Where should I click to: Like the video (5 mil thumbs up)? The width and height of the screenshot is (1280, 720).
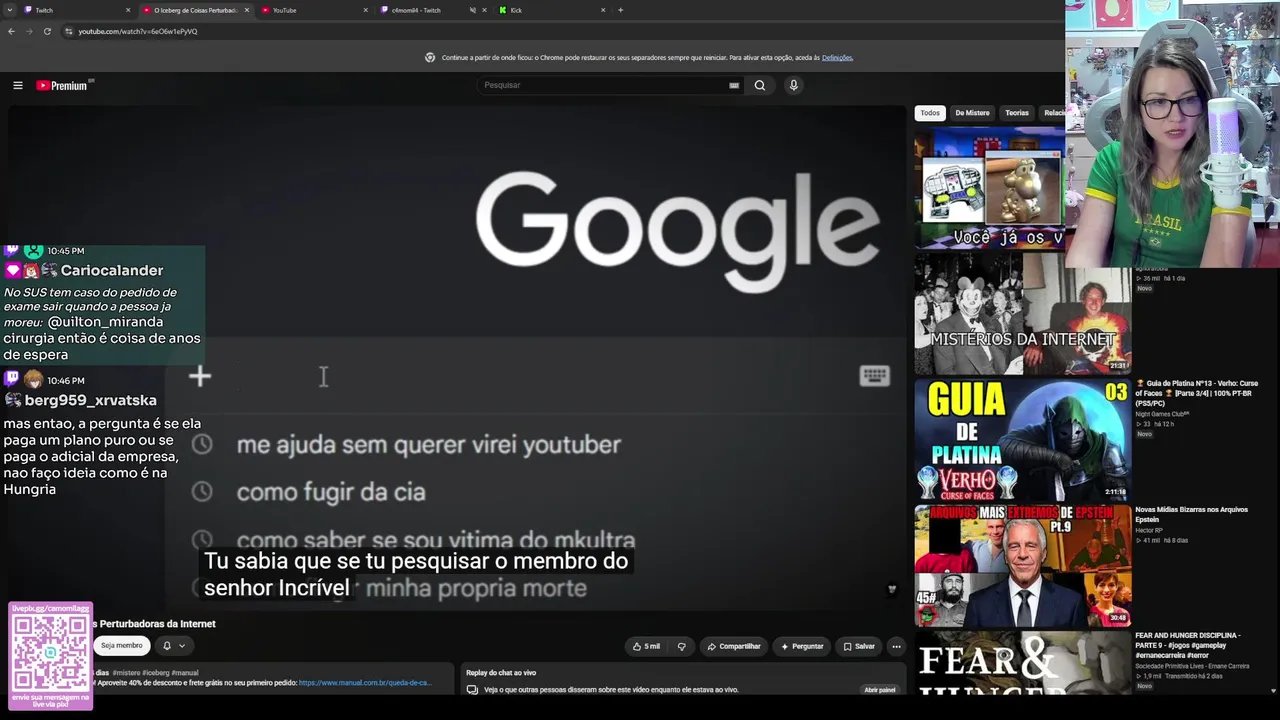[646, 646]
